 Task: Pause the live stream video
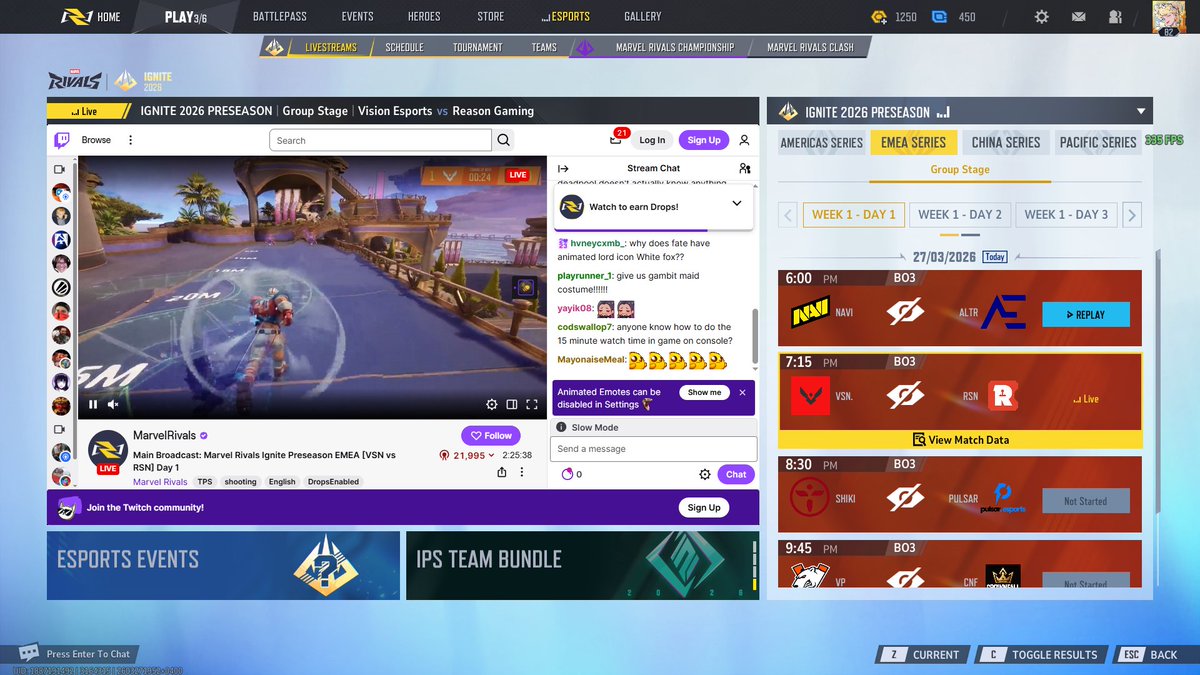tap(93, 404)
